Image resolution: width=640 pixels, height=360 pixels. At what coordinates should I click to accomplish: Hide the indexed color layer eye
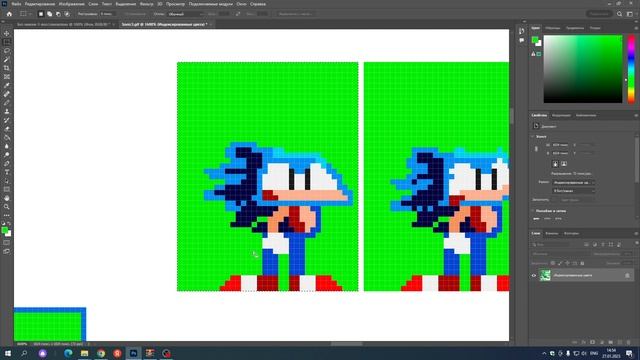533,276
